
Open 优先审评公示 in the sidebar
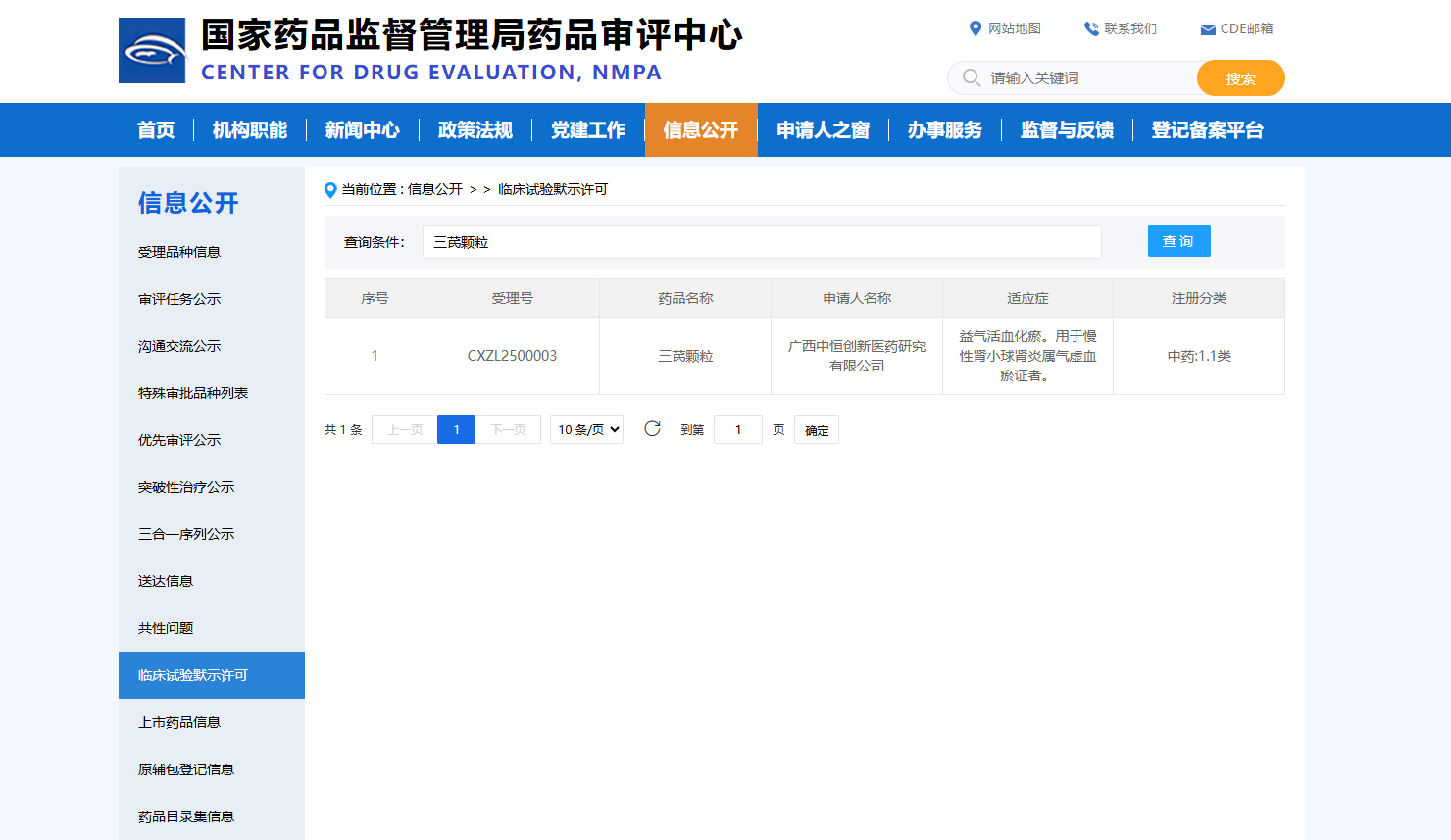coord(179,440)
